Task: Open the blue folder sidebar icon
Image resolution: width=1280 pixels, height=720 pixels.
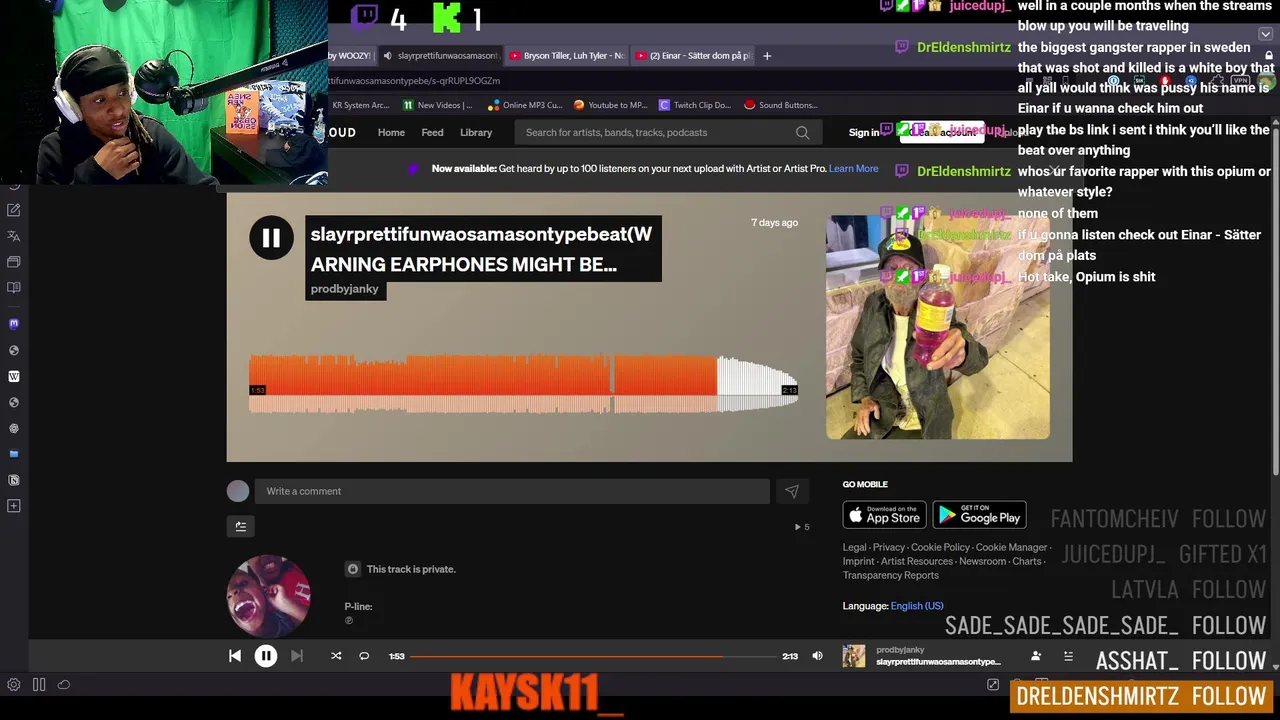Action: point(14,454)
